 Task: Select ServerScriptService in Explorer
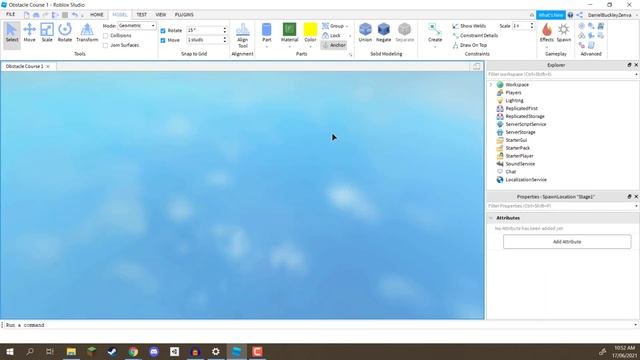526,124
